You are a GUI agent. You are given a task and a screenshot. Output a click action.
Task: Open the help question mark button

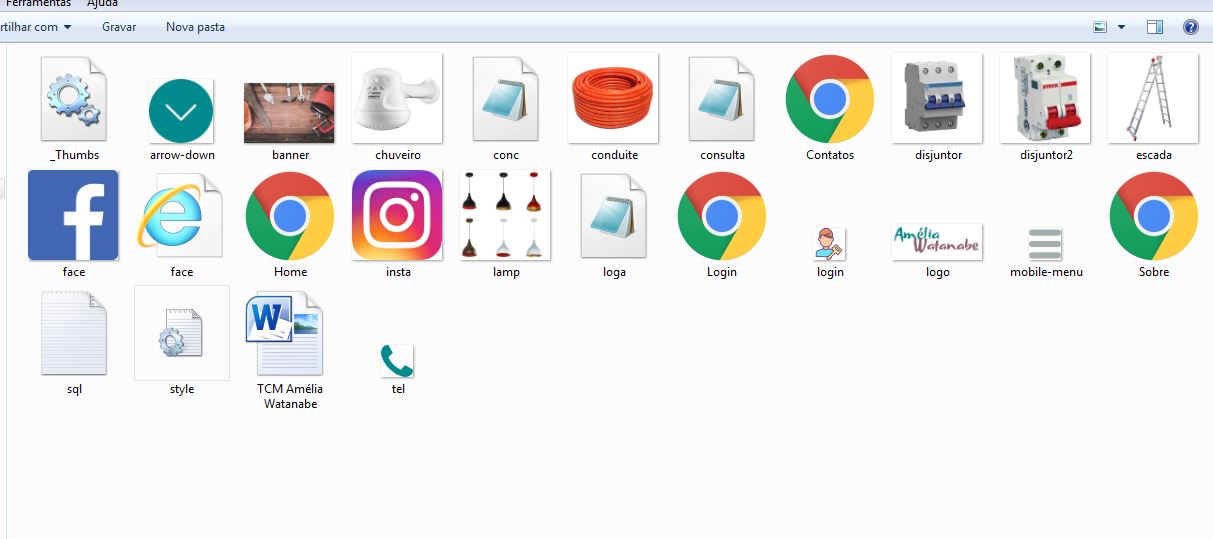point(1190,27)
